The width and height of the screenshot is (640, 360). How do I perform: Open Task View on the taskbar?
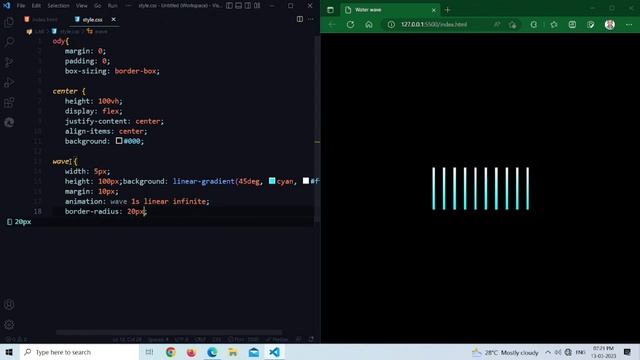(x=149, y=352)
